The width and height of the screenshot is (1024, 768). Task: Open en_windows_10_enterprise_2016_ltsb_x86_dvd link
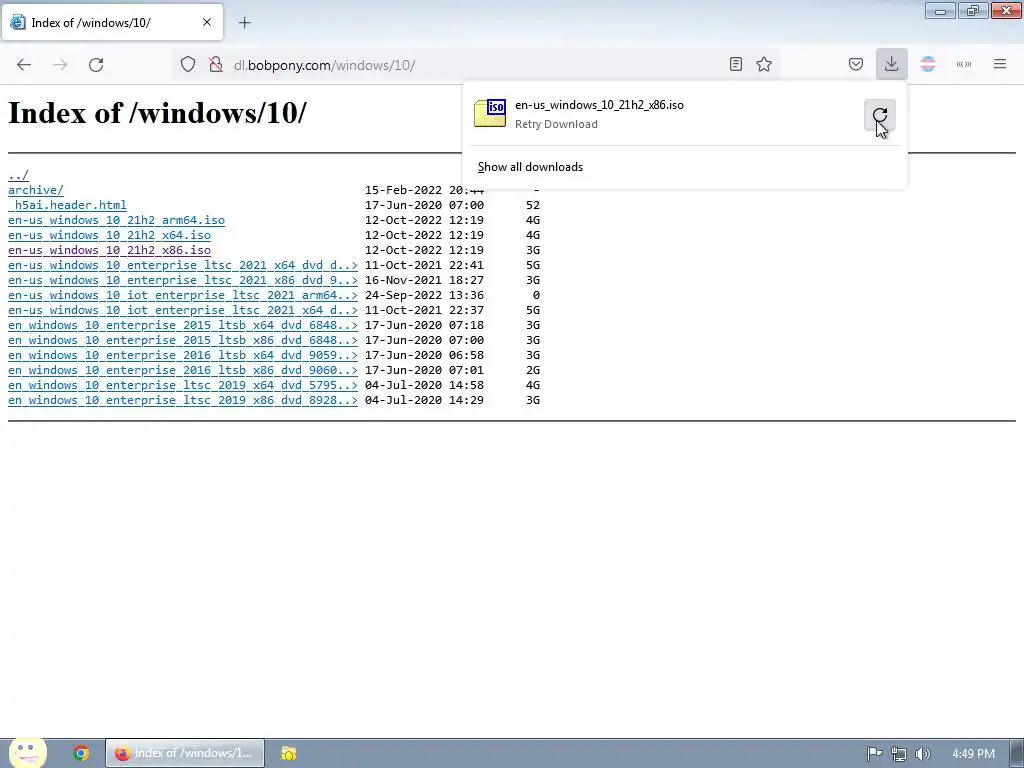[x=183, y=370]
